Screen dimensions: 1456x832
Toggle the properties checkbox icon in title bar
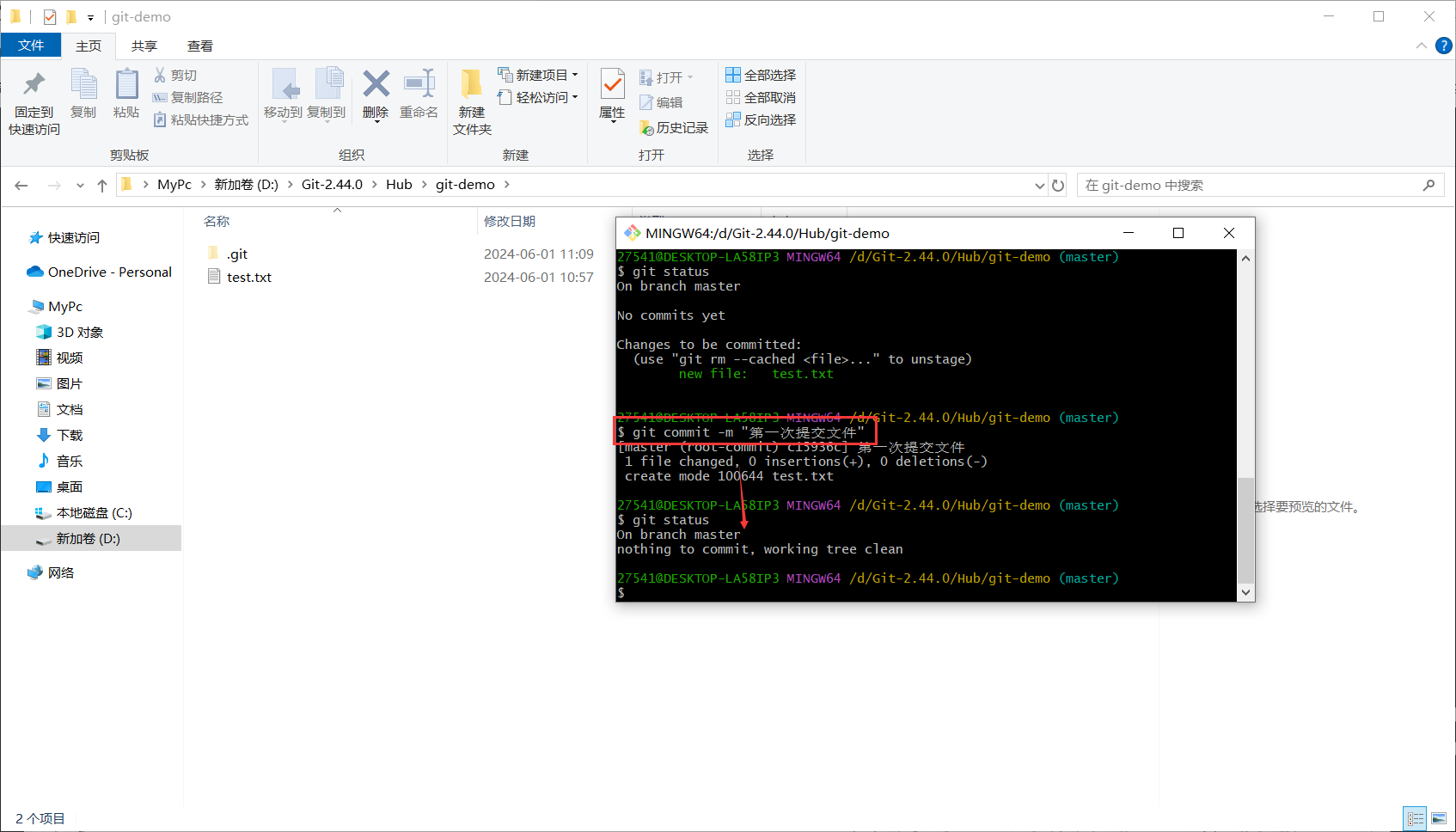[50, 16]
